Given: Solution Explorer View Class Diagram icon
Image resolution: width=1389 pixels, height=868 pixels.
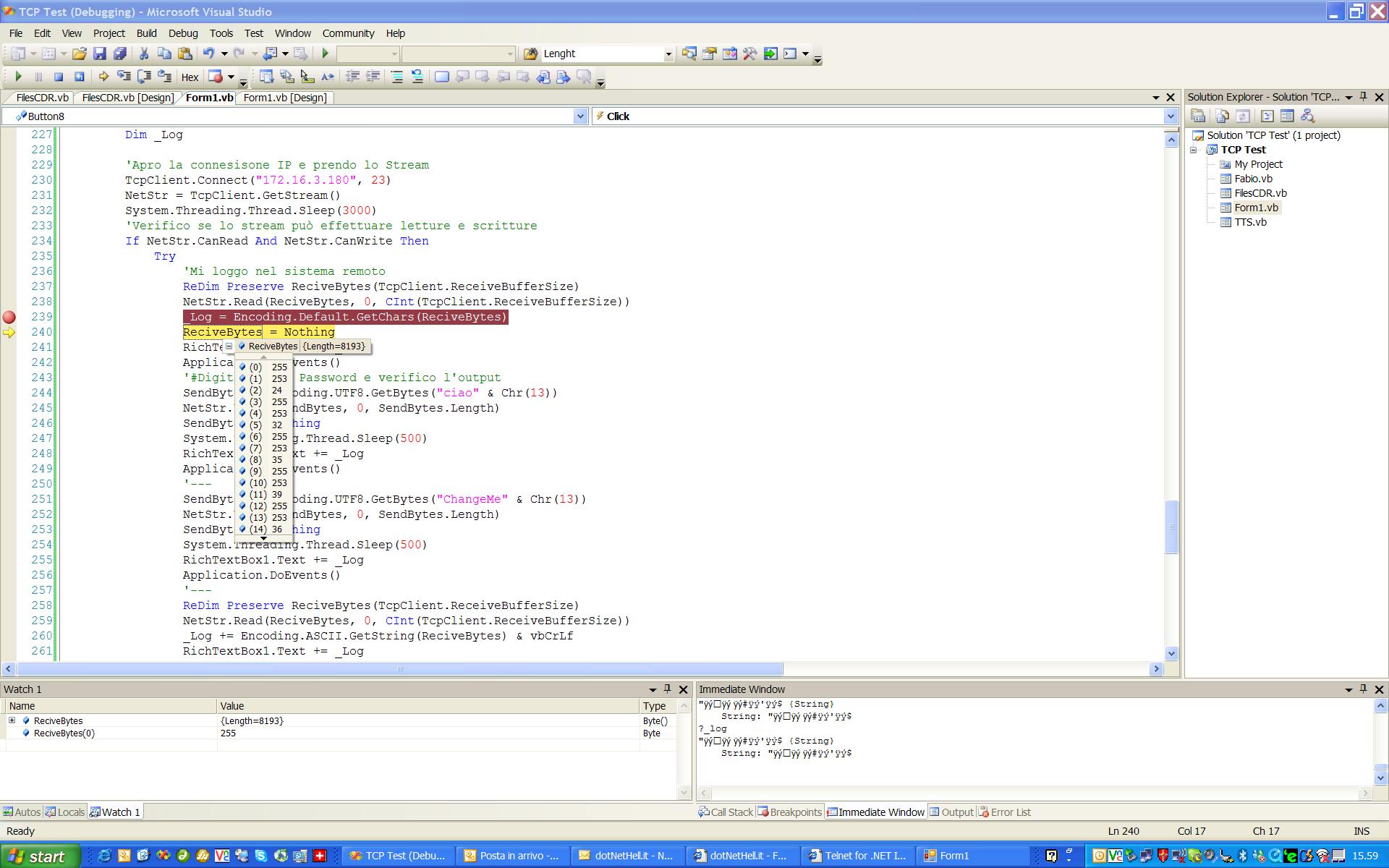Looking at the screenshot, I should pos(1307,116).
